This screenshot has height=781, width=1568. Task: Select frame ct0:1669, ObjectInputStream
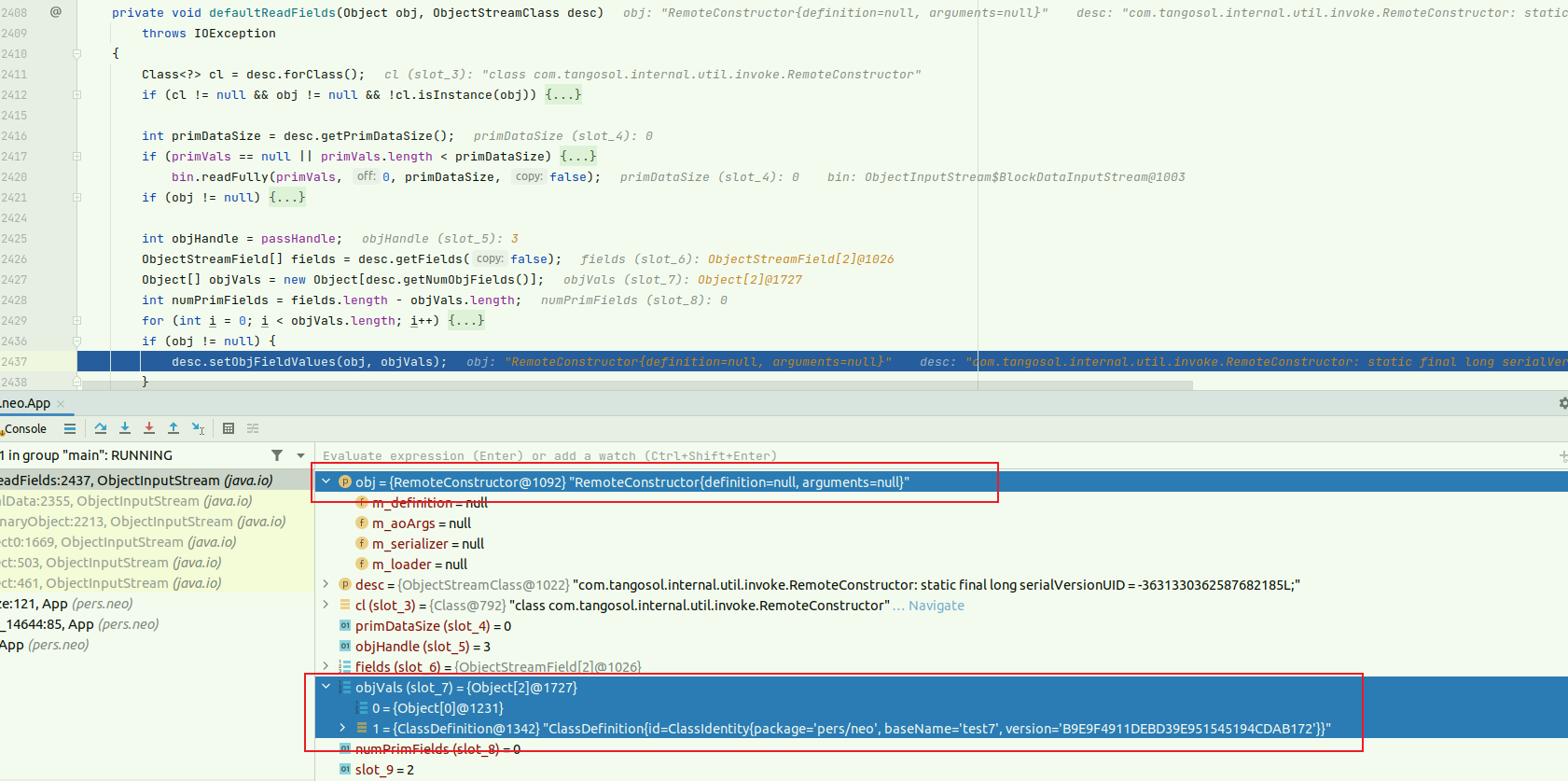pos(157,542)
